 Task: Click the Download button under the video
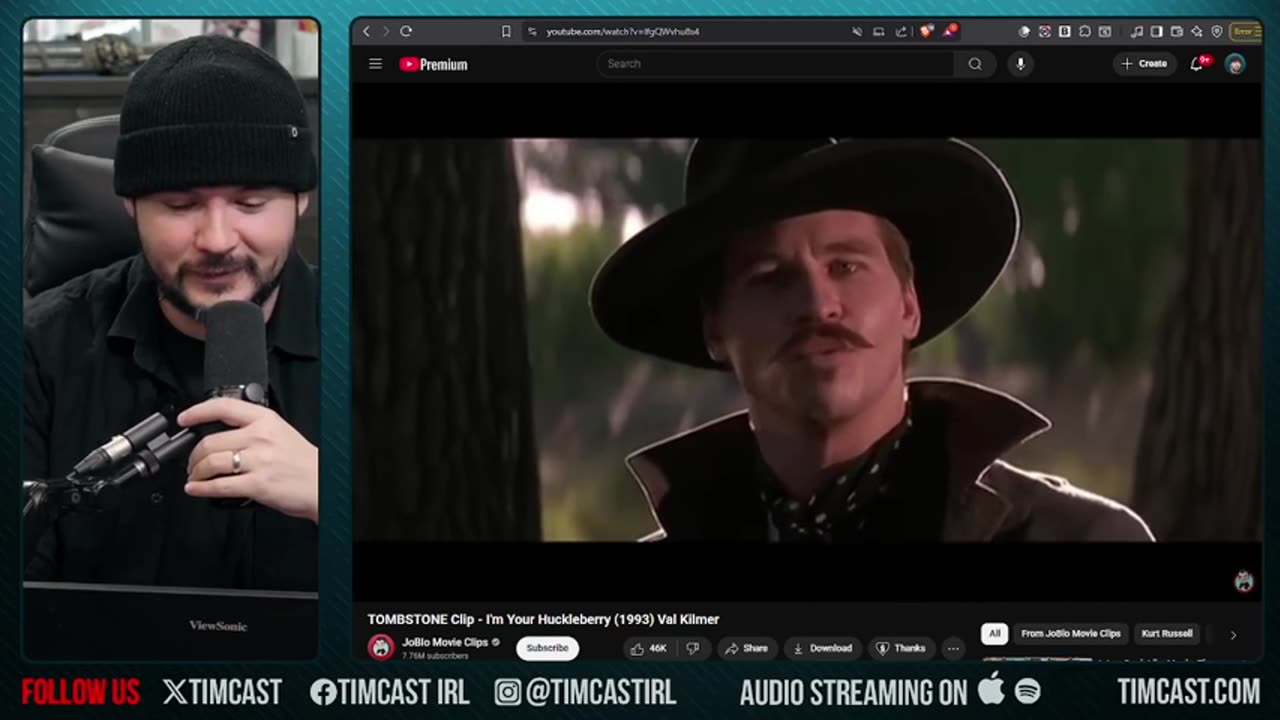(822, 648)
